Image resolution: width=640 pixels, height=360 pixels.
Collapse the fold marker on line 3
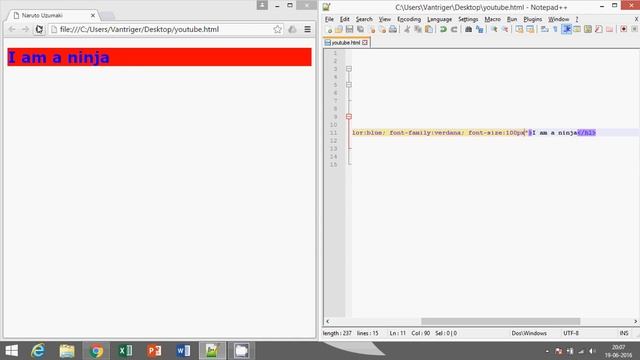349,69
